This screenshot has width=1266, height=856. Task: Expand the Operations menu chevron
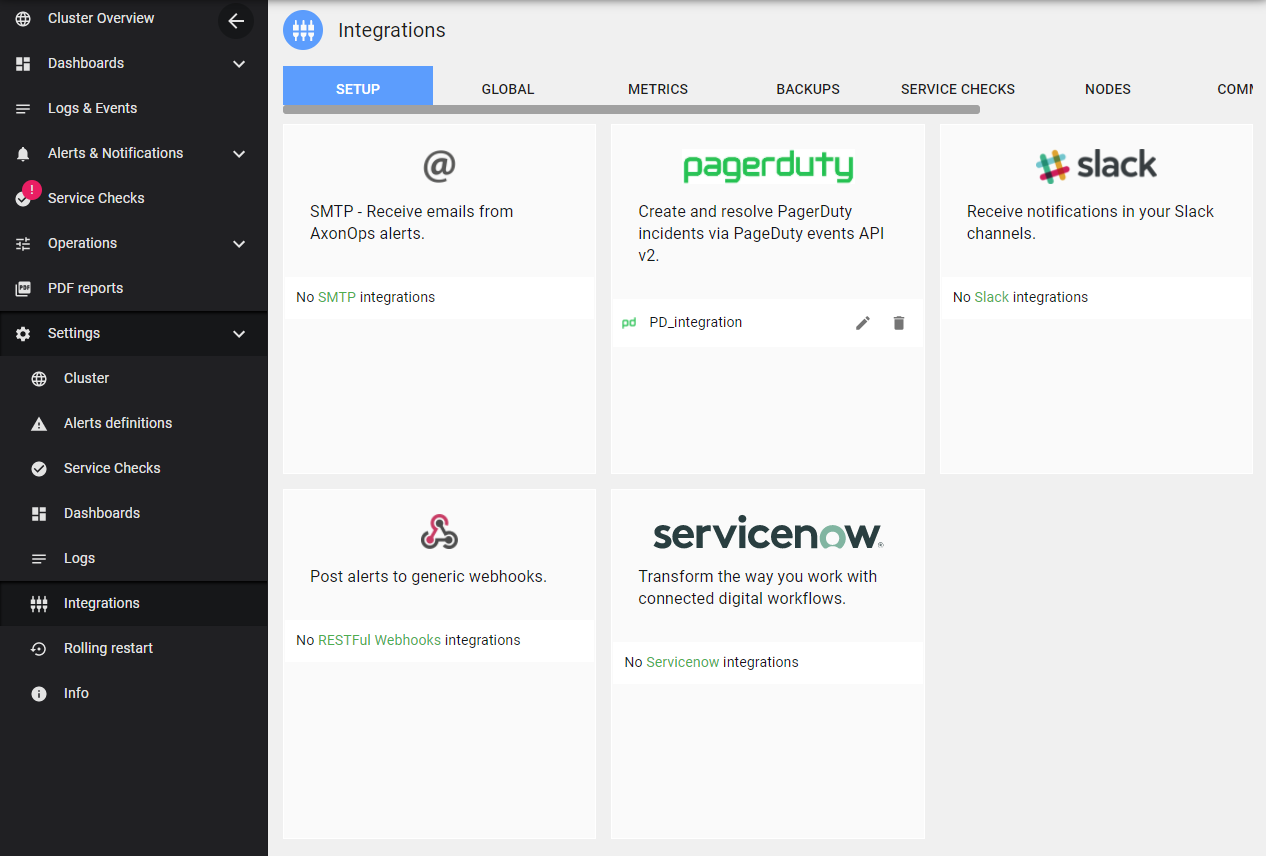(x=239, y=244)
